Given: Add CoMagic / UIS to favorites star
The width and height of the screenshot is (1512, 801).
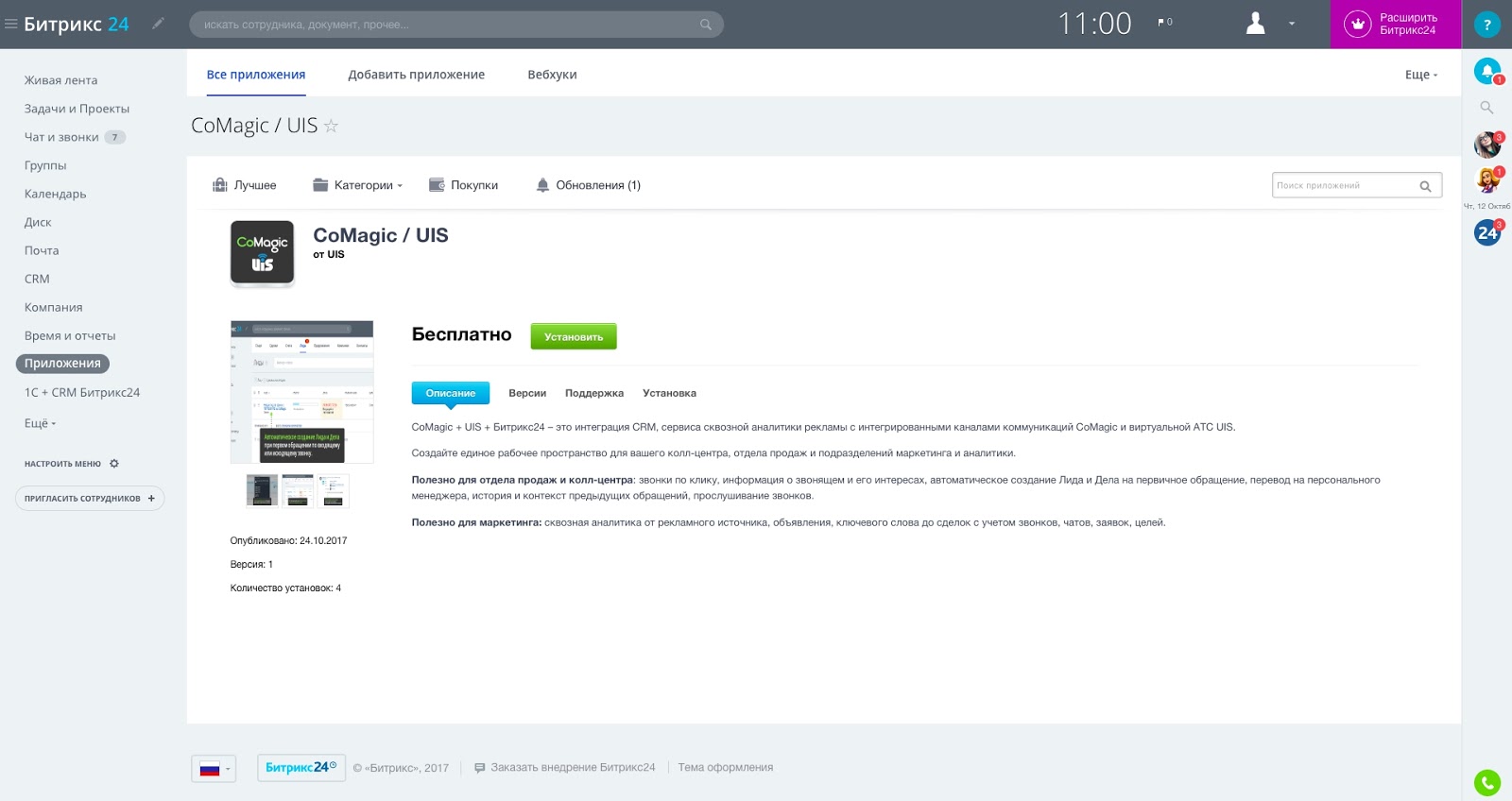Looking at the screenshot, I should tap(331, 127).
